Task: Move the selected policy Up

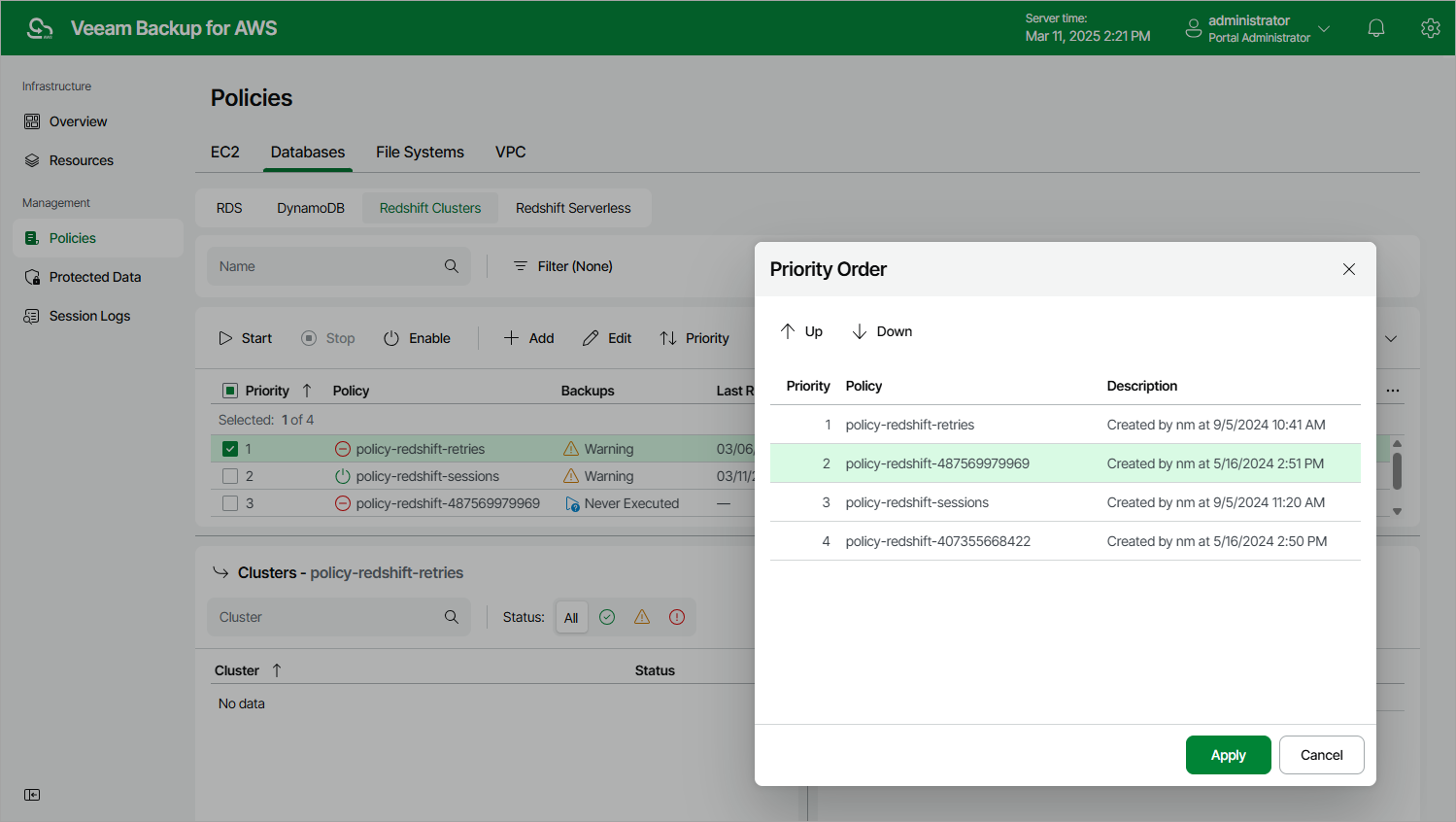Action: [x=801, y=331]
